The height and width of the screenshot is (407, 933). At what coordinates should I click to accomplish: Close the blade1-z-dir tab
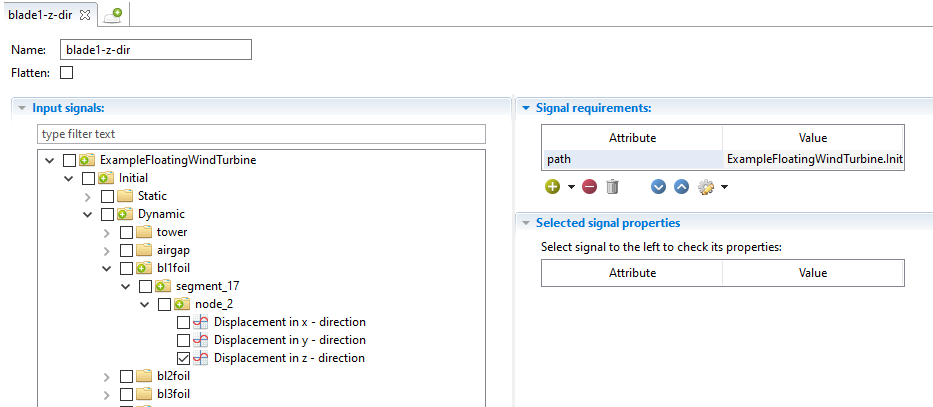[85, 14]
